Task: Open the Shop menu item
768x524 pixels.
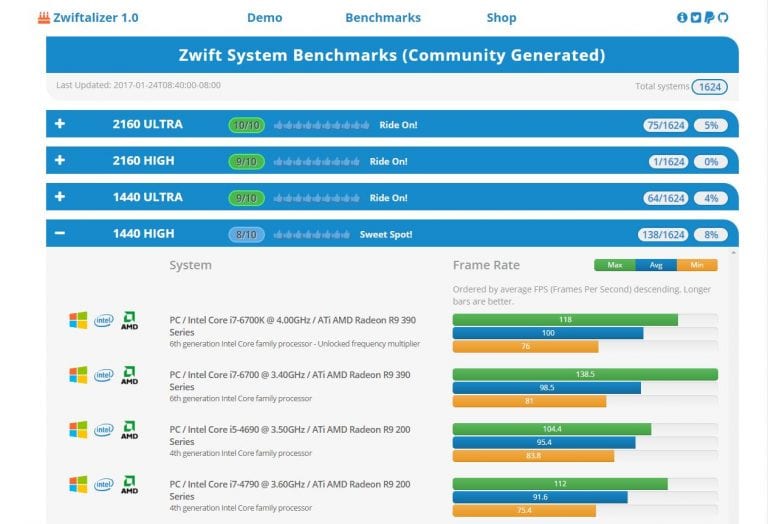Action: (x=501, y=18)
